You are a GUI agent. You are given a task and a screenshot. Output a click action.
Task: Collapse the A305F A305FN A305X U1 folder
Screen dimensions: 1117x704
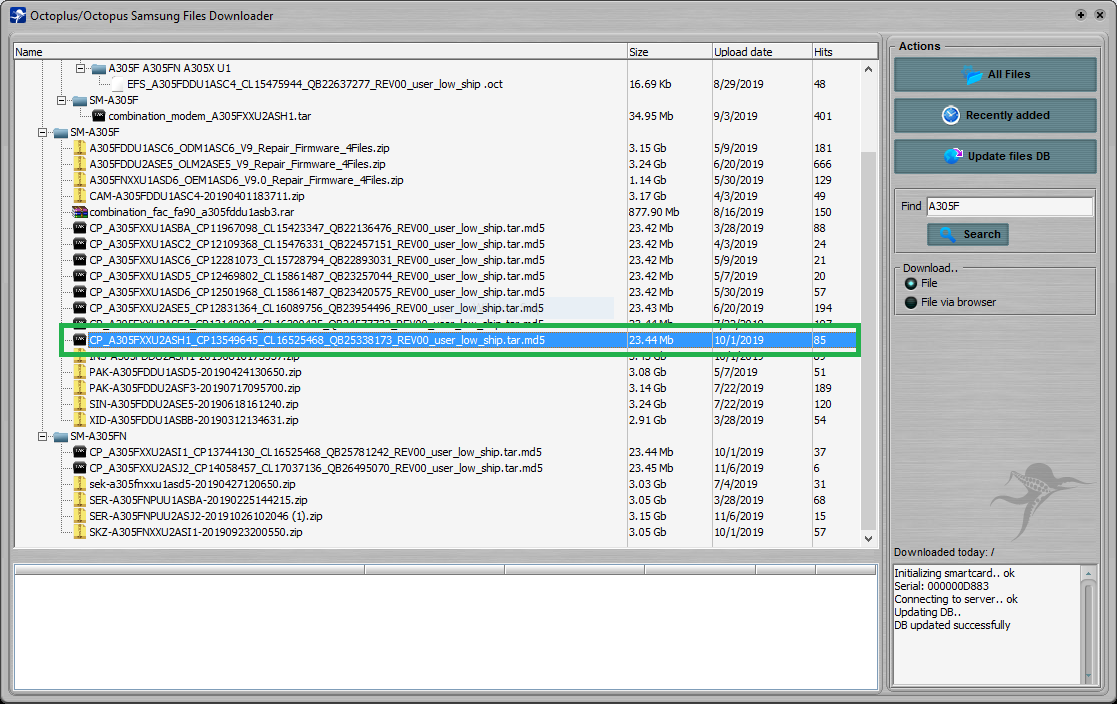[x=80, y=68]
